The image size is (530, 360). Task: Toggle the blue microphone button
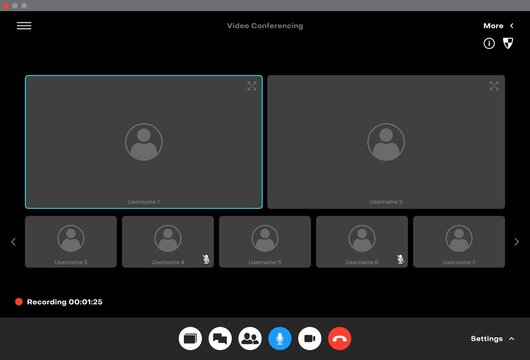coord(280,338)
